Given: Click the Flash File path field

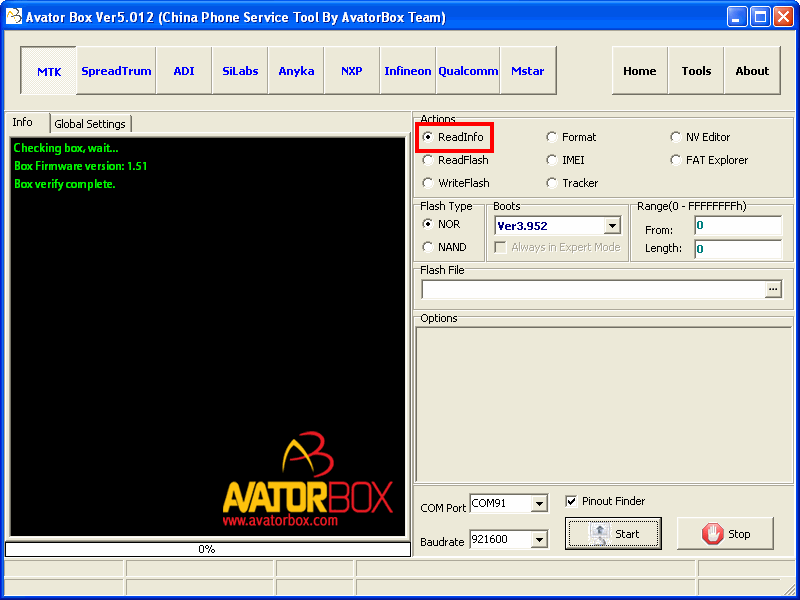Looking at the screenshot, I should [593, 289].
